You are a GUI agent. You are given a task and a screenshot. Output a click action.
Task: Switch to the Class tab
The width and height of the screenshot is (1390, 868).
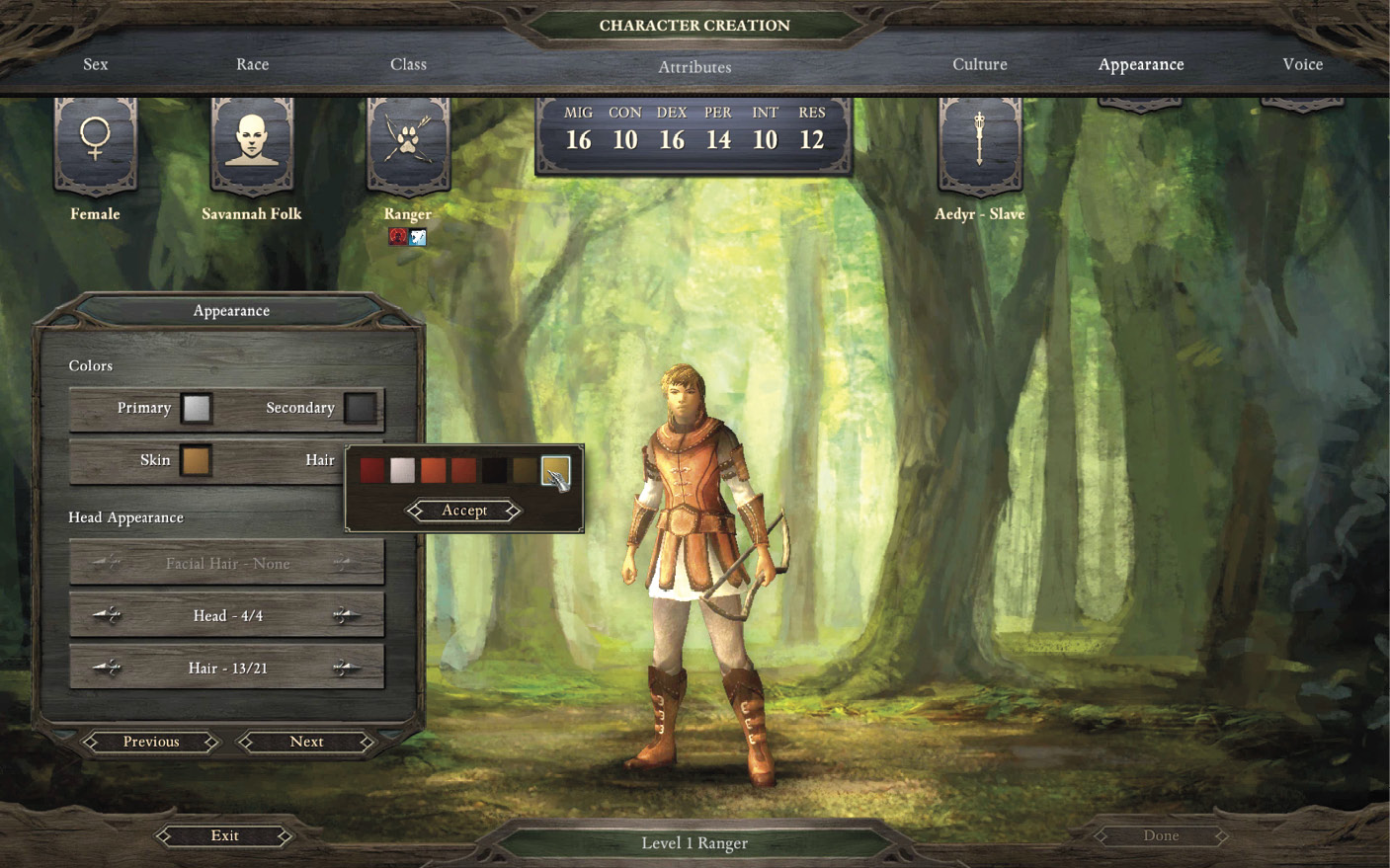click(408, 64)
